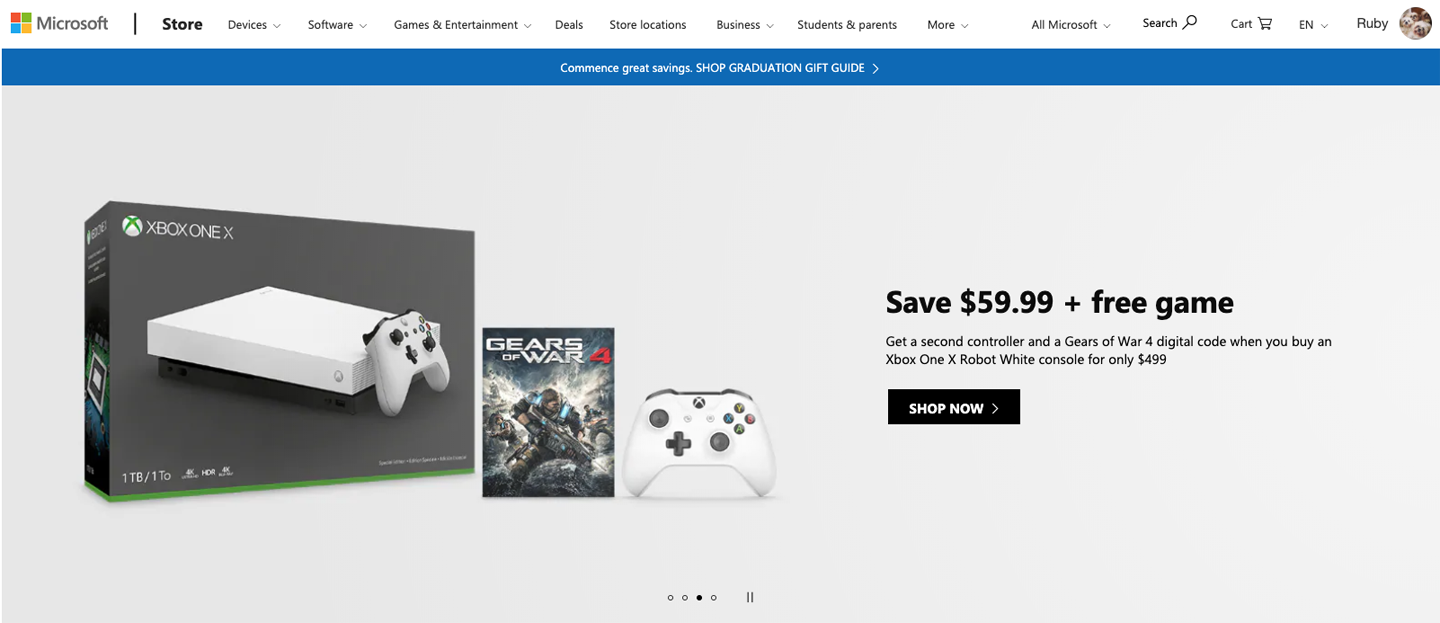This screenshot has height=623, width=1440.
Task: Open Ruby's profile avatar
Action: tap(1415, 23)
